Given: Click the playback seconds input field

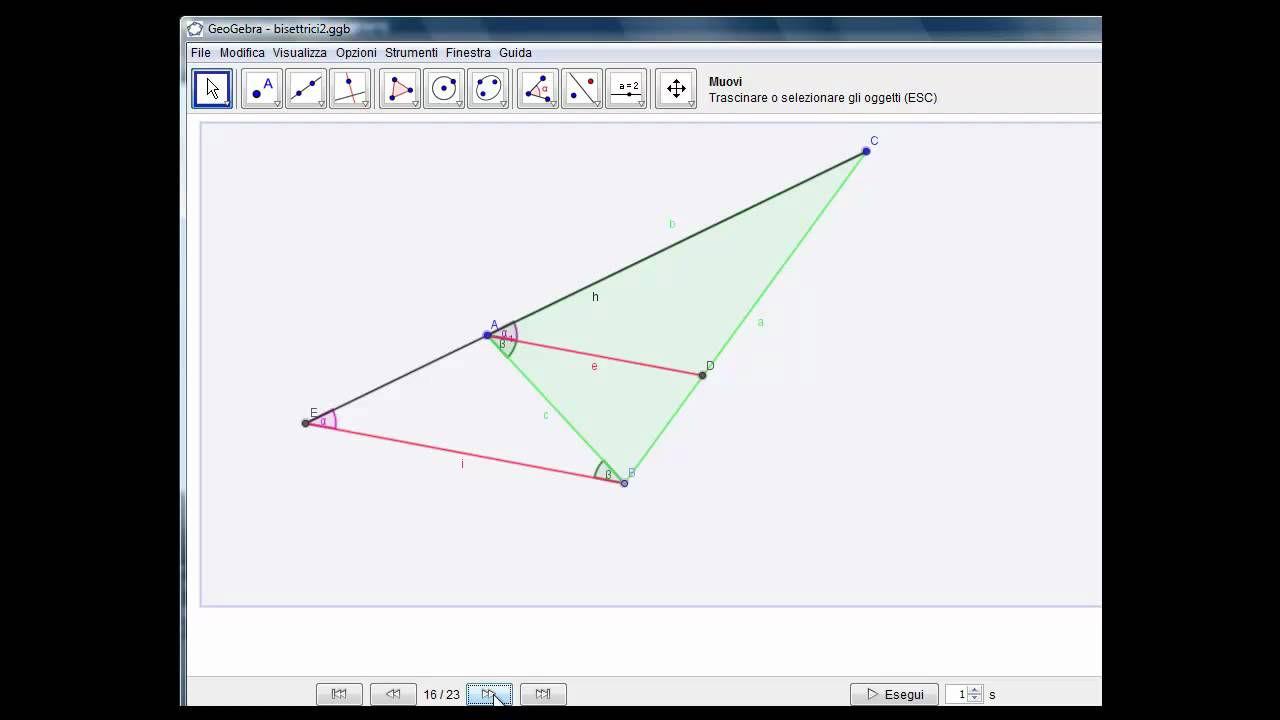Looking at the screenshot, I should click(x=957, y=694).
